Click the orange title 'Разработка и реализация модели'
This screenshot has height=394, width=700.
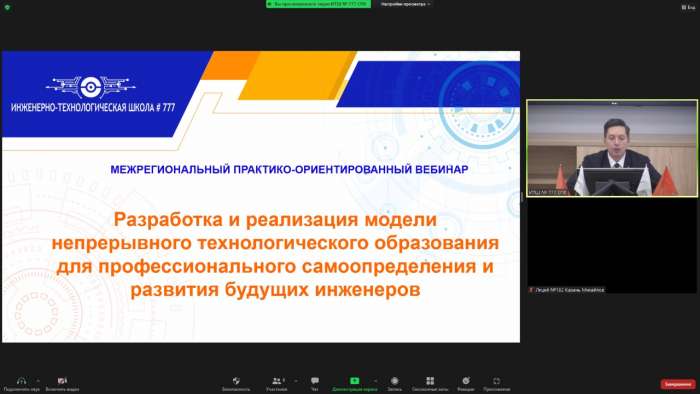[275, 220]
